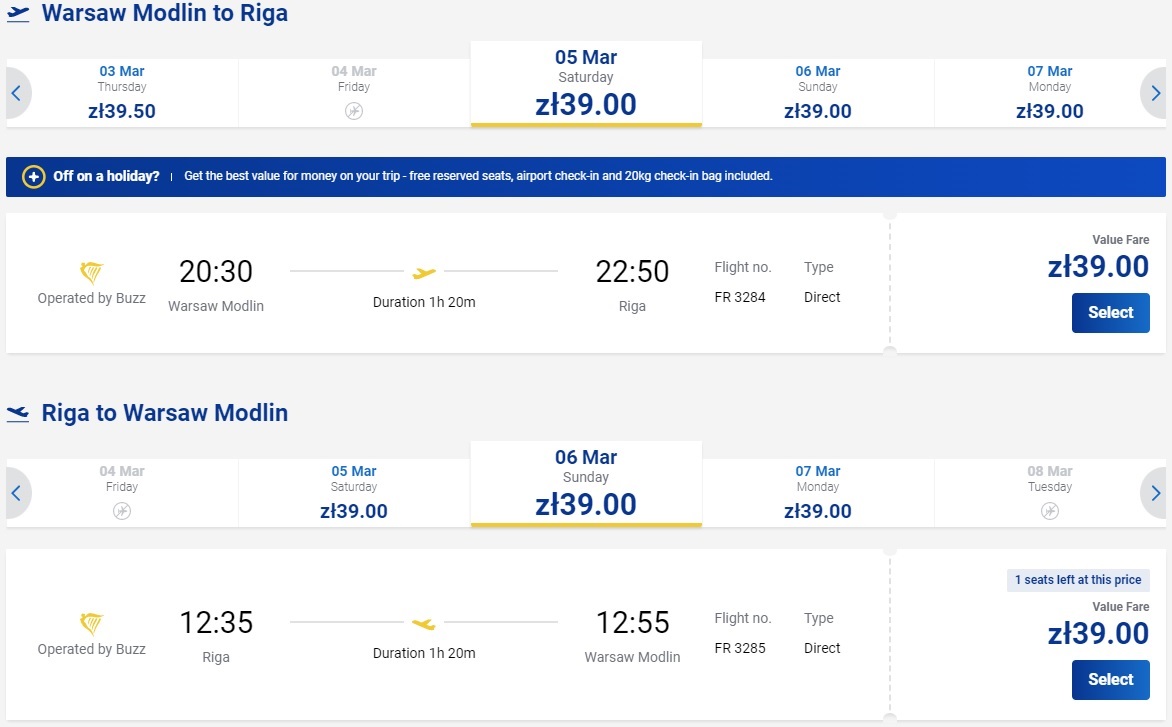Click the 20:30 departure time
1172x727 pixels.
point(216,272)
